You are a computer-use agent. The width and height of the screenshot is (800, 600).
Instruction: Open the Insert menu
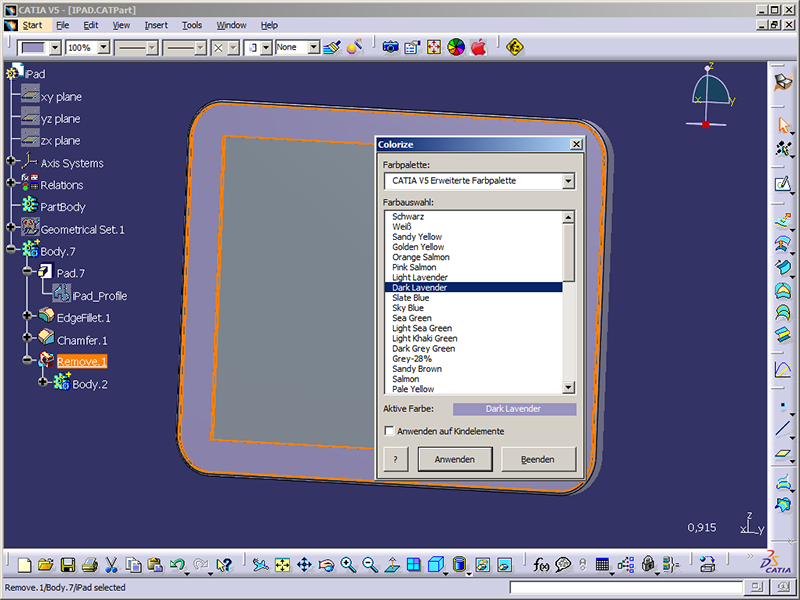(x=156, y=25)
